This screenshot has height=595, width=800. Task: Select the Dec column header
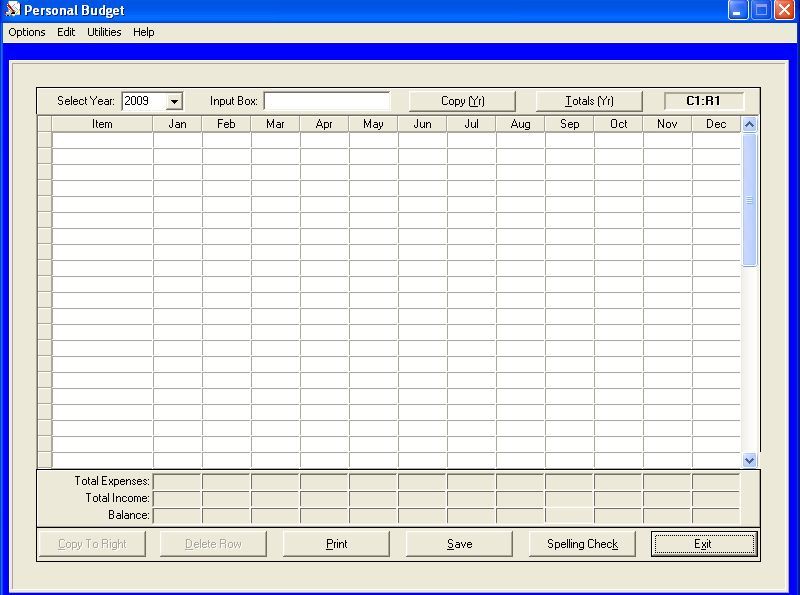pos(715,123)
